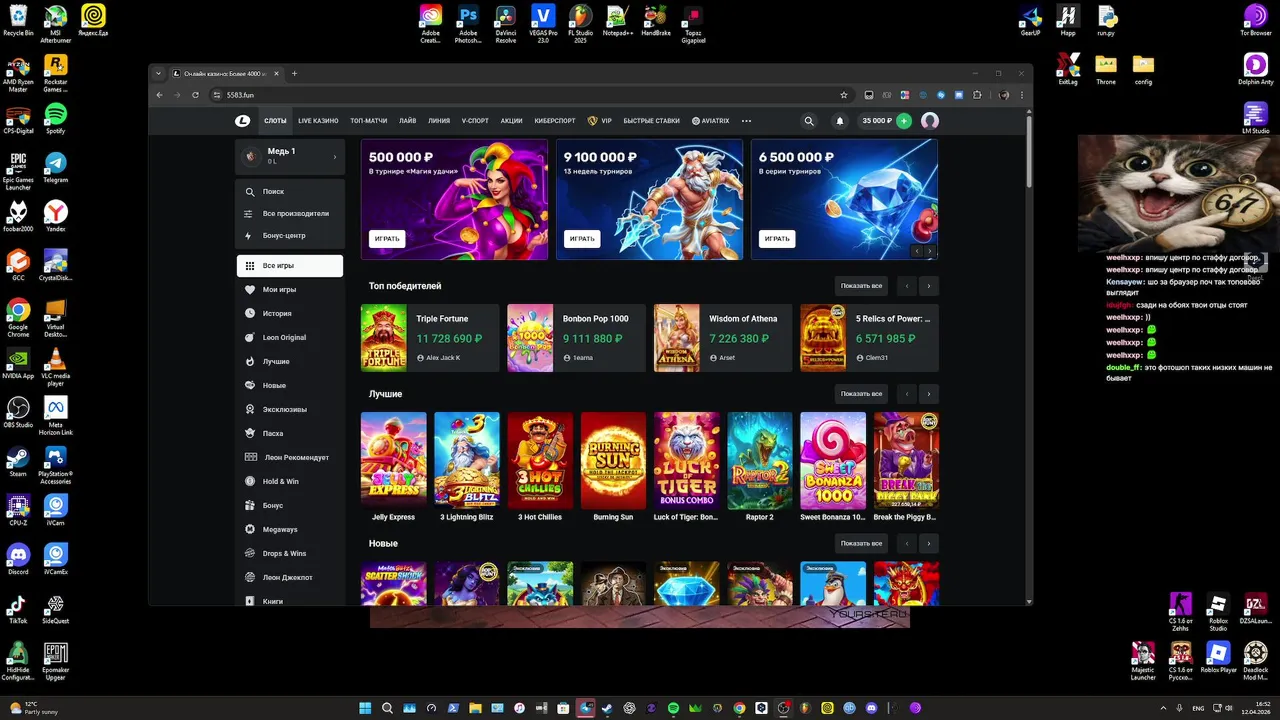Open 'ТОП-МАТЧИ' tab

coord(368,121)
